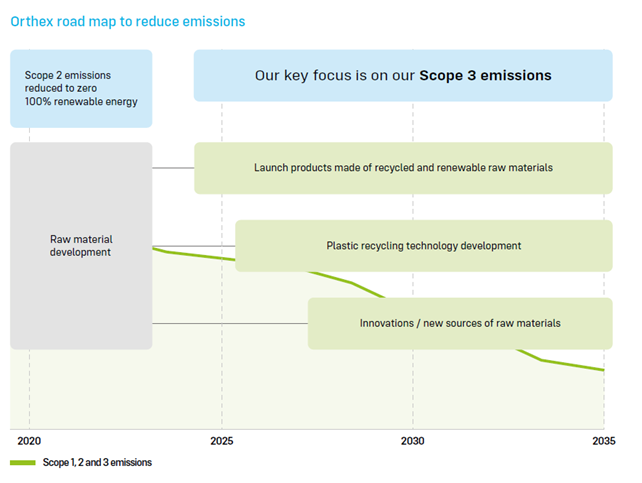Viewport: 642px width, 483px height.
Task: Click the "Our key focus" blue banner
Action: tap(403, 75)
